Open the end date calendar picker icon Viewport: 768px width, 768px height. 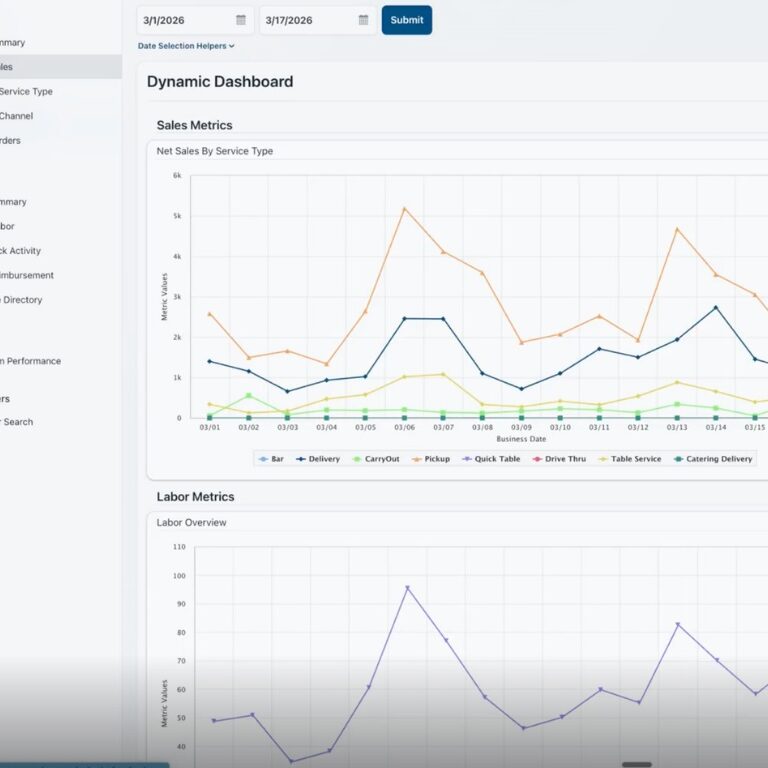pyautogui.click(x=364, y=20)
